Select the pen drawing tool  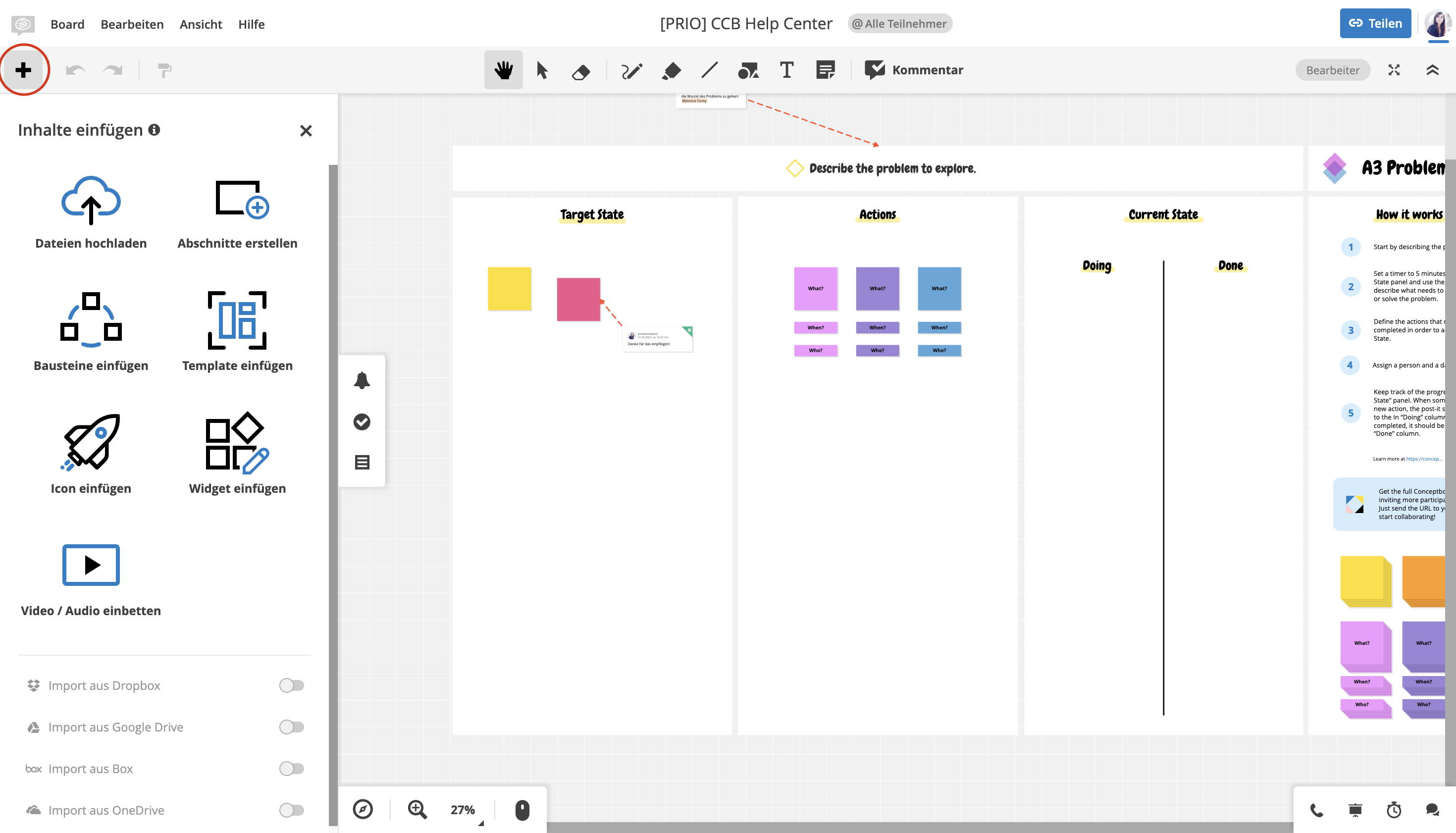(x=632, y=70)
